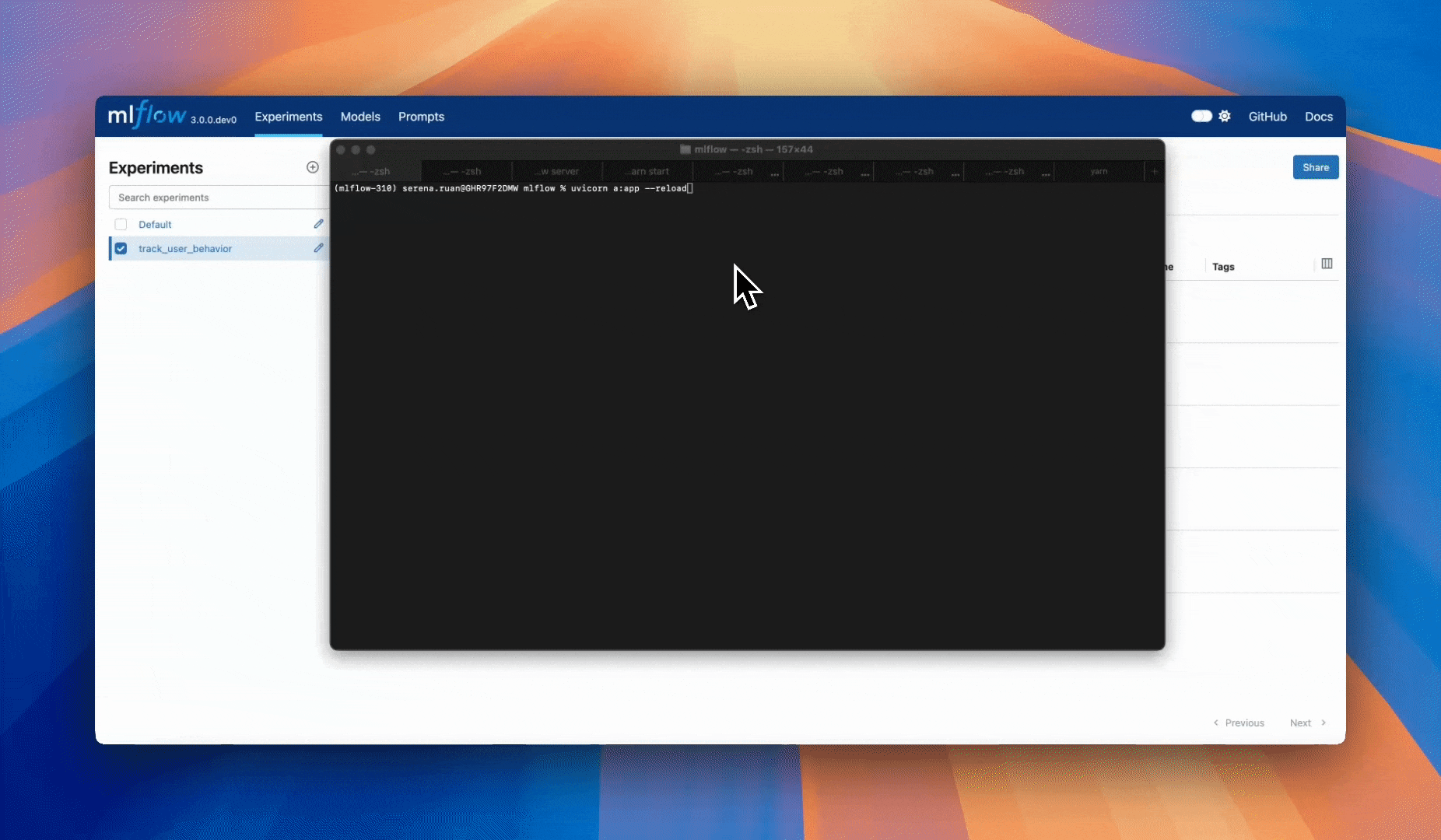Click the MLflow logo
1441x840 pixels.
(147, 116)
